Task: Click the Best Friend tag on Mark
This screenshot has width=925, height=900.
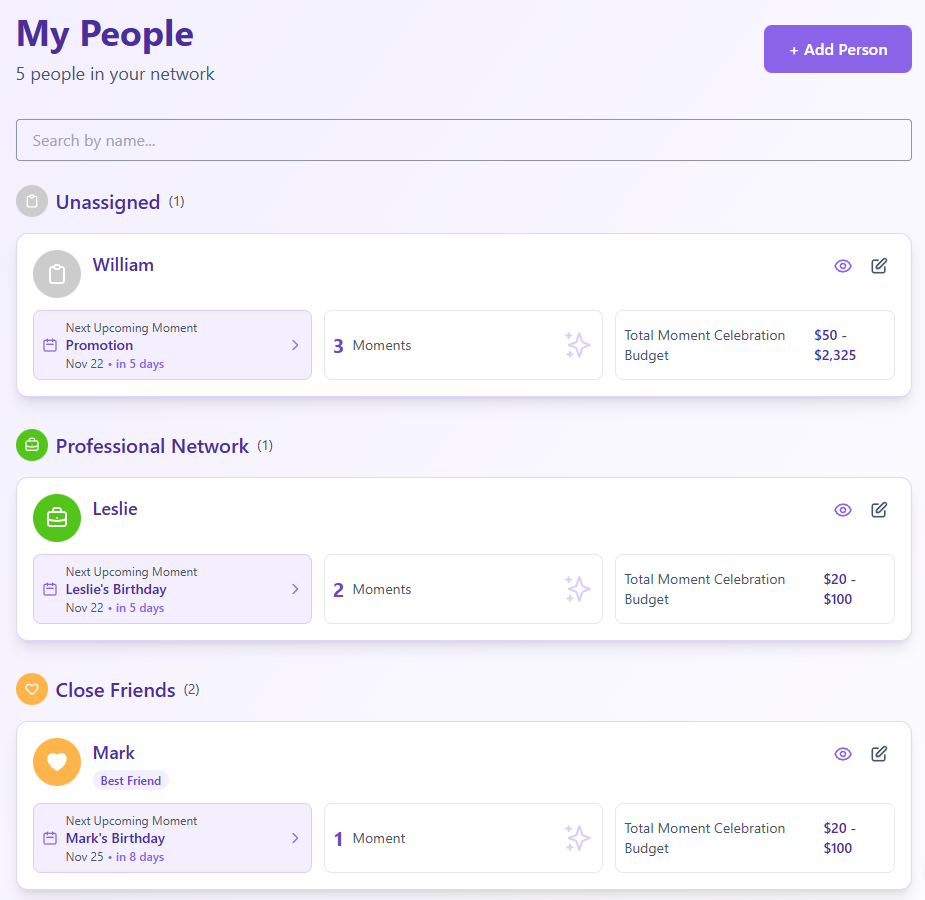Action: [131, 781]
